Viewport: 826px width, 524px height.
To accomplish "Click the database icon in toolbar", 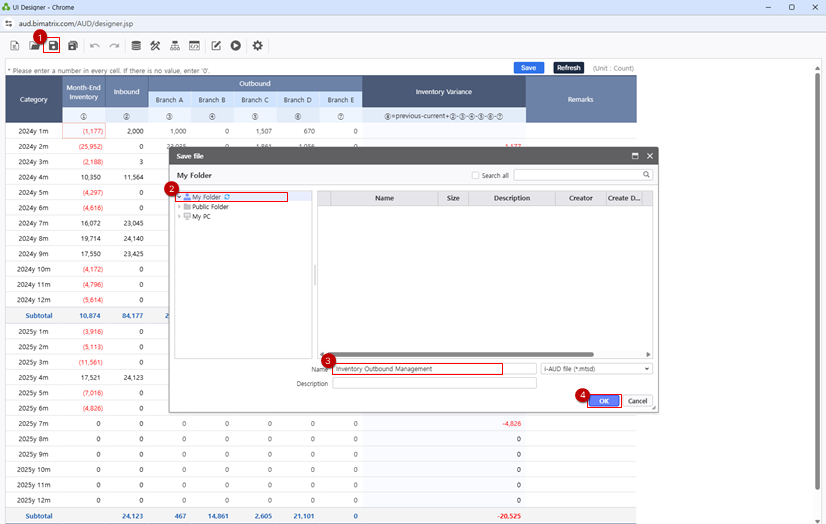I will [x=136, y=46].
